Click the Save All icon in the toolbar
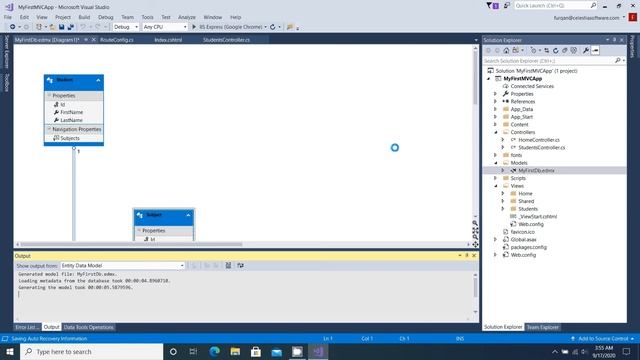Image resolution: width=640 pixels, height=360 pixels. (x=71, y=27)
